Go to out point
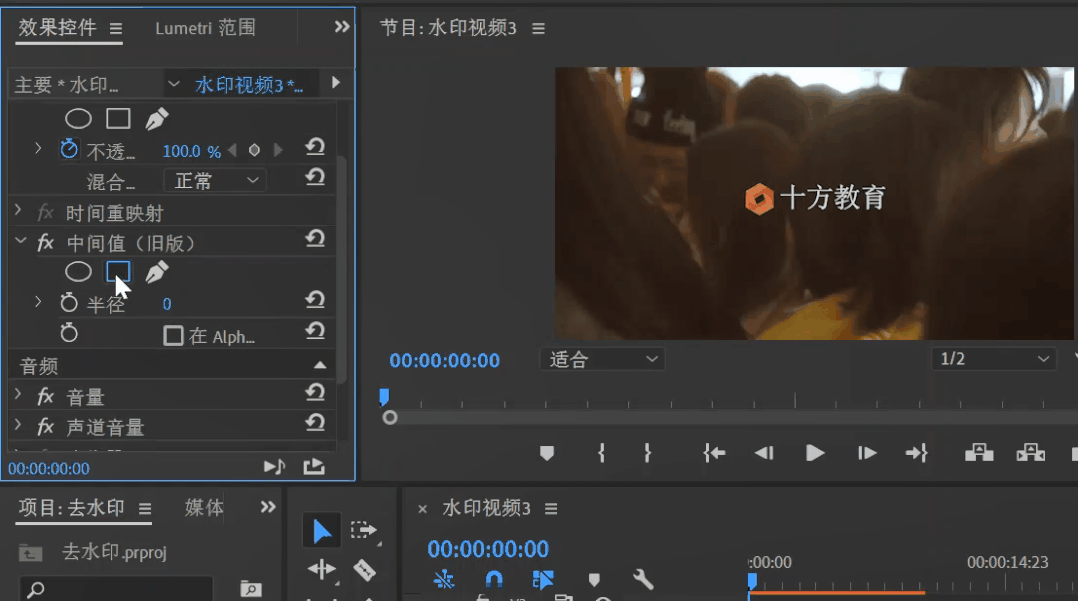Image resolution: width=1078 pixels, height=601 pixels. pyautogui.click(x=916, y=453)
